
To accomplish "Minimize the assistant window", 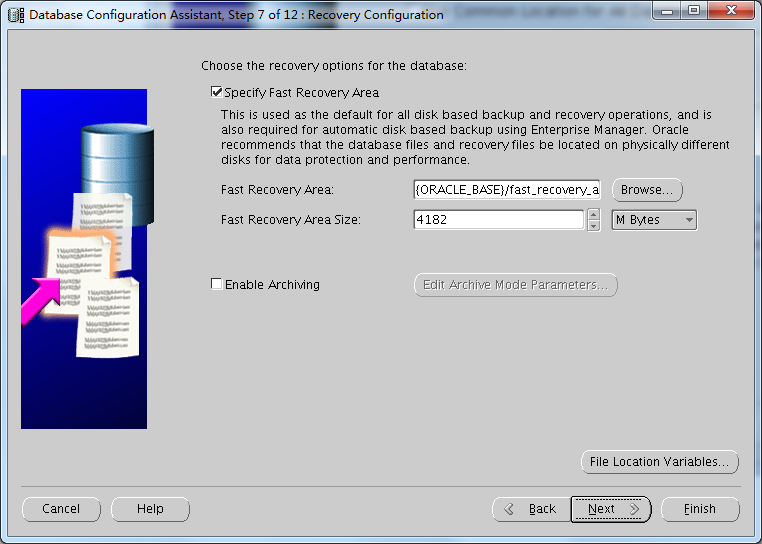I will [x=667, y=10].
